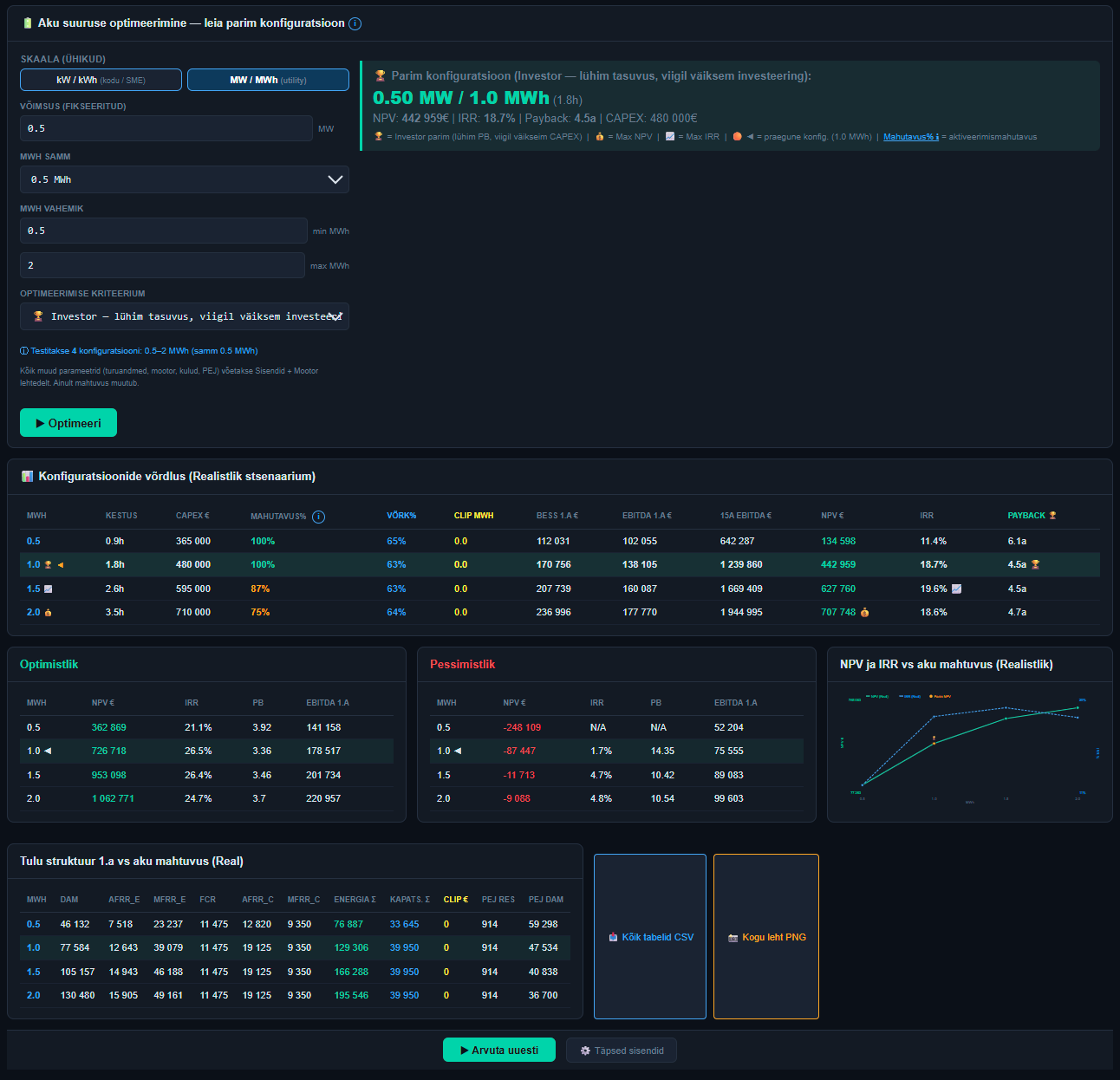Click the NPV value 442 959 in table
Viewport: 1120px width, 1080px height.
pos(838,564)
